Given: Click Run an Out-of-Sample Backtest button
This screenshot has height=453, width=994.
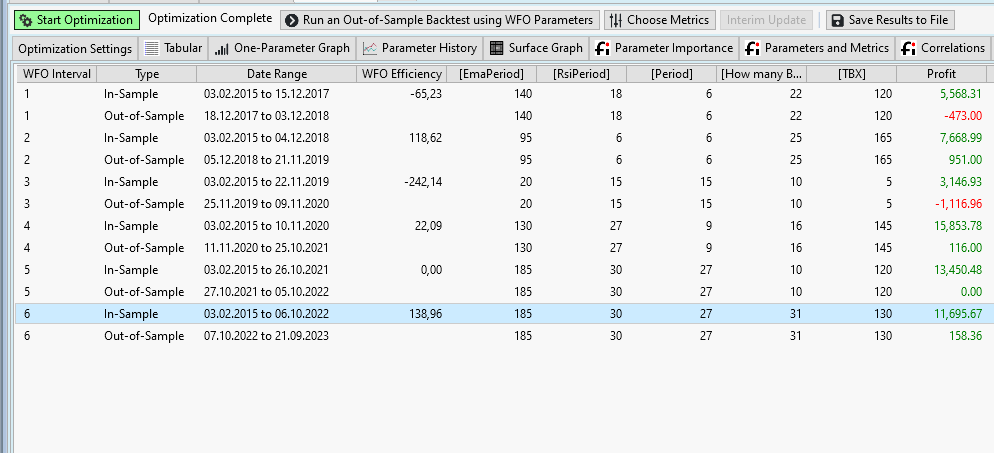Looking at the screenshot, I should [x=440, y=20].
